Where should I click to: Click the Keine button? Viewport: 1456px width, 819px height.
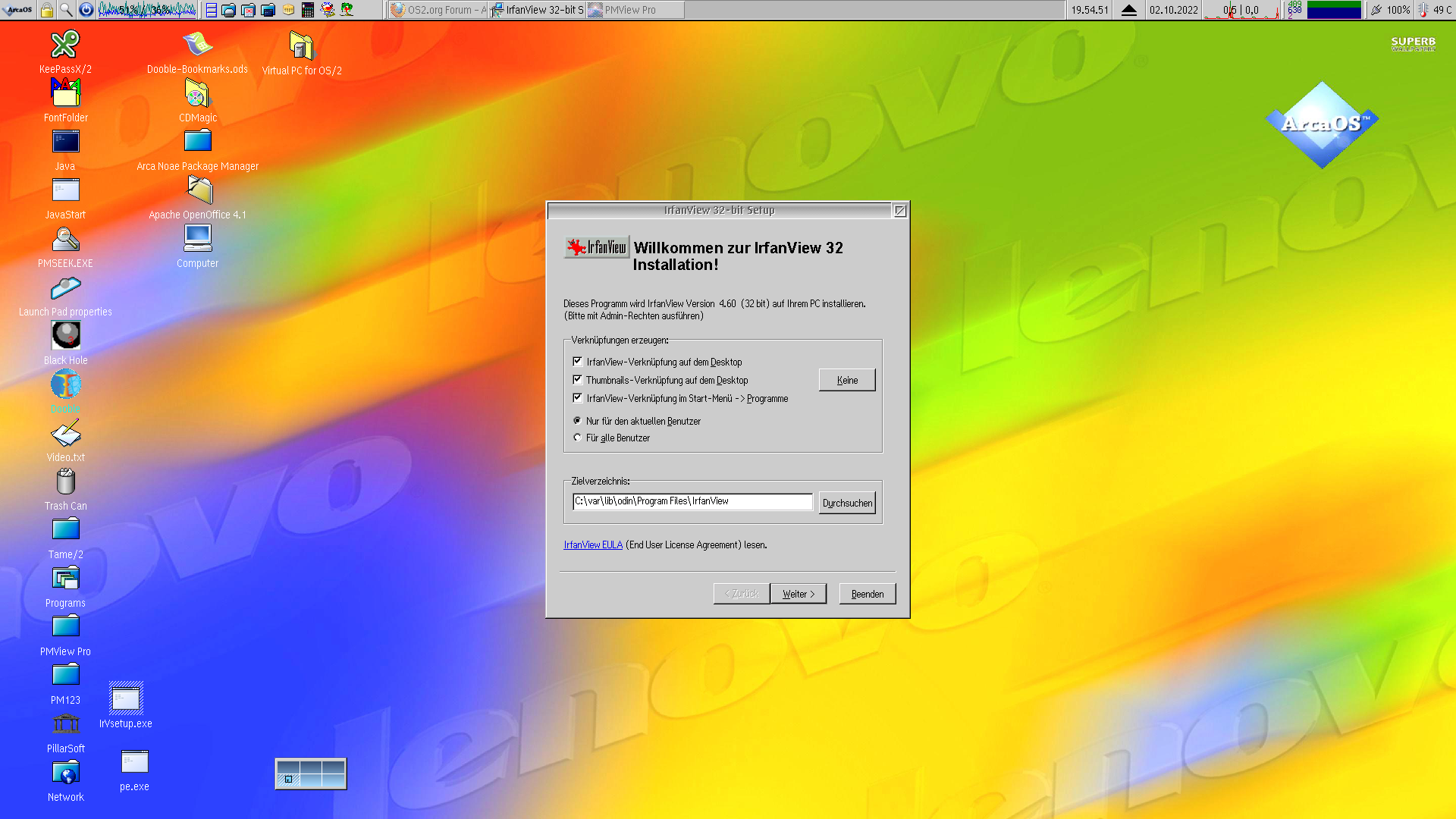tap(847, 380)
